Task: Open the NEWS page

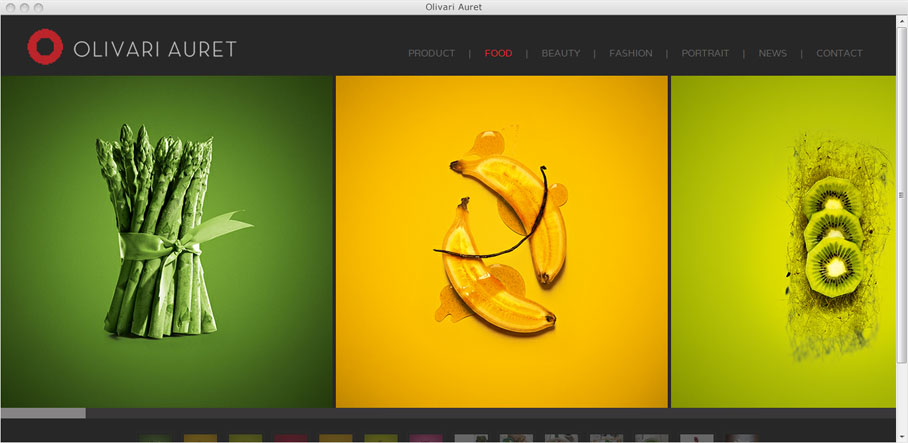Action: pos(772,53)
